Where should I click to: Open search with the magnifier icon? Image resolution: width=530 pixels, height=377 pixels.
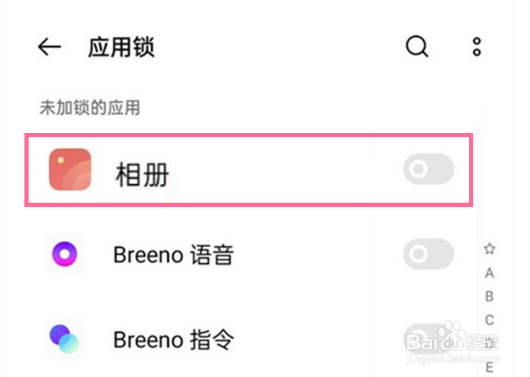coord(417,47)
